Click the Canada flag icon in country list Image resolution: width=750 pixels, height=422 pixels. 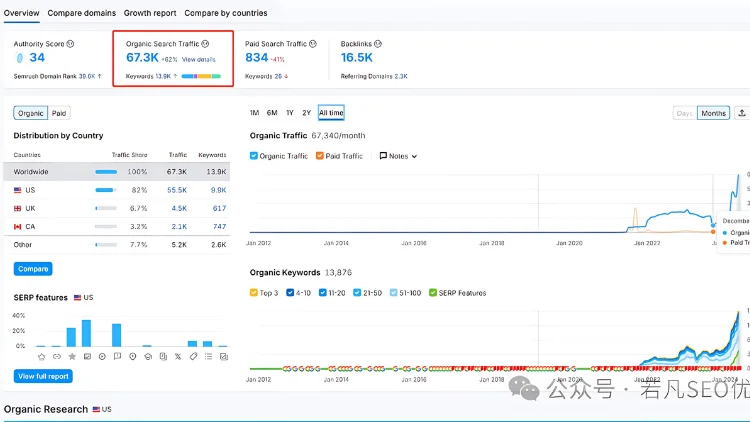(18, 226)
